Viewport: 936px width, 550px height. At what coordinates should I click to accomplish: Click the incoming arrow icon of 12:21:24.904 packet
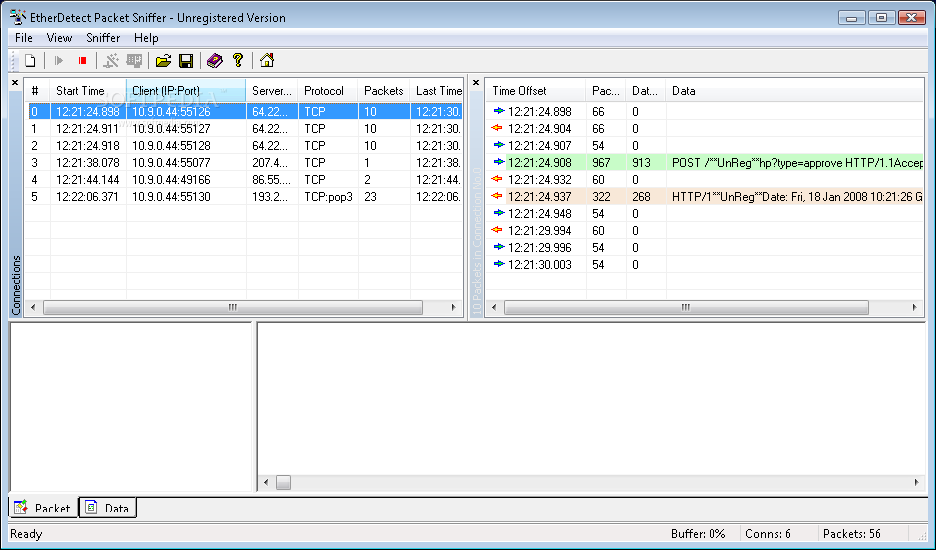pyautogui.click(x=496, y=128)
